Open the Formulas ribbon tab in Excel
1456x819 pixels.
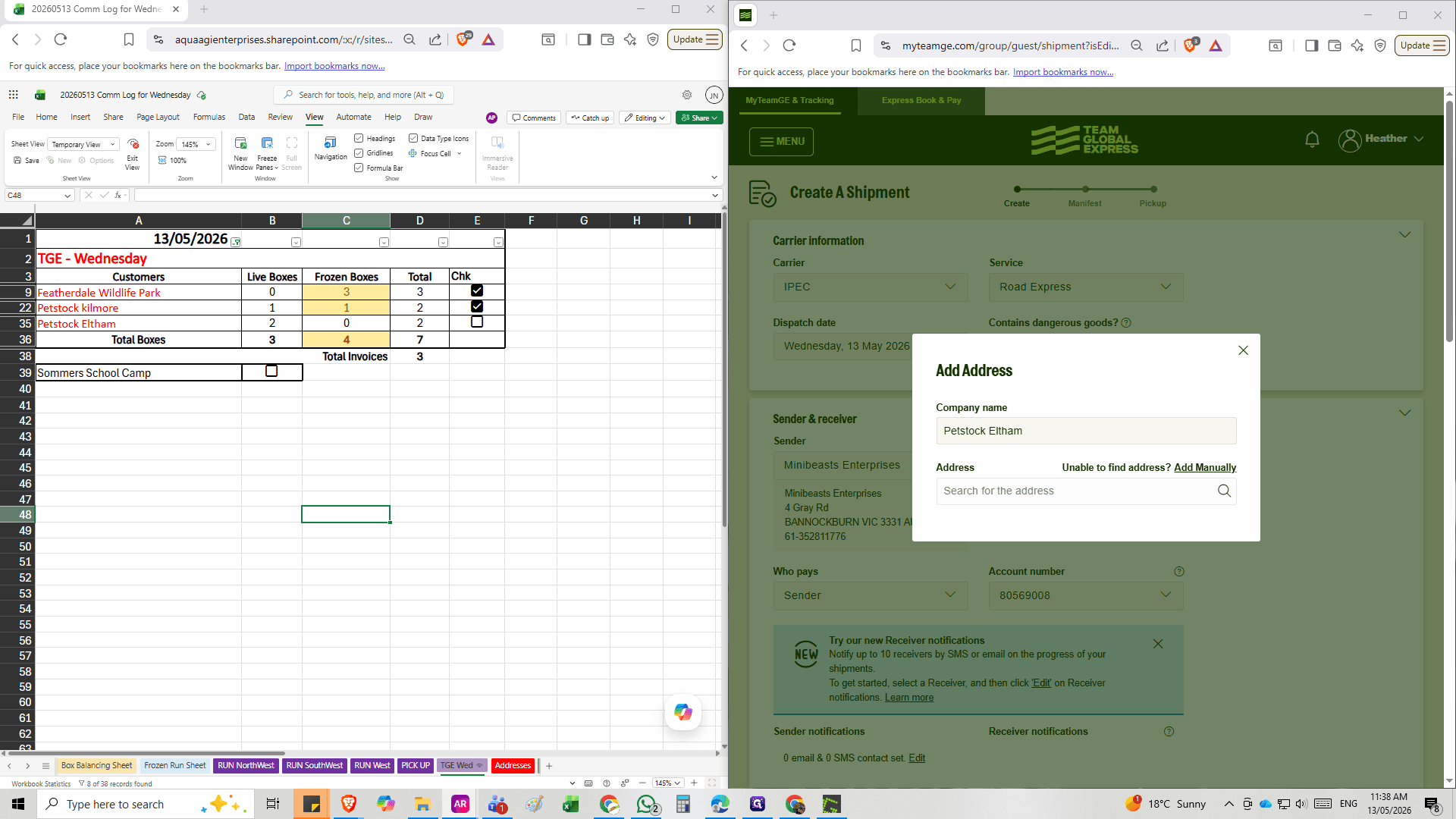click(x=209, y=117)
